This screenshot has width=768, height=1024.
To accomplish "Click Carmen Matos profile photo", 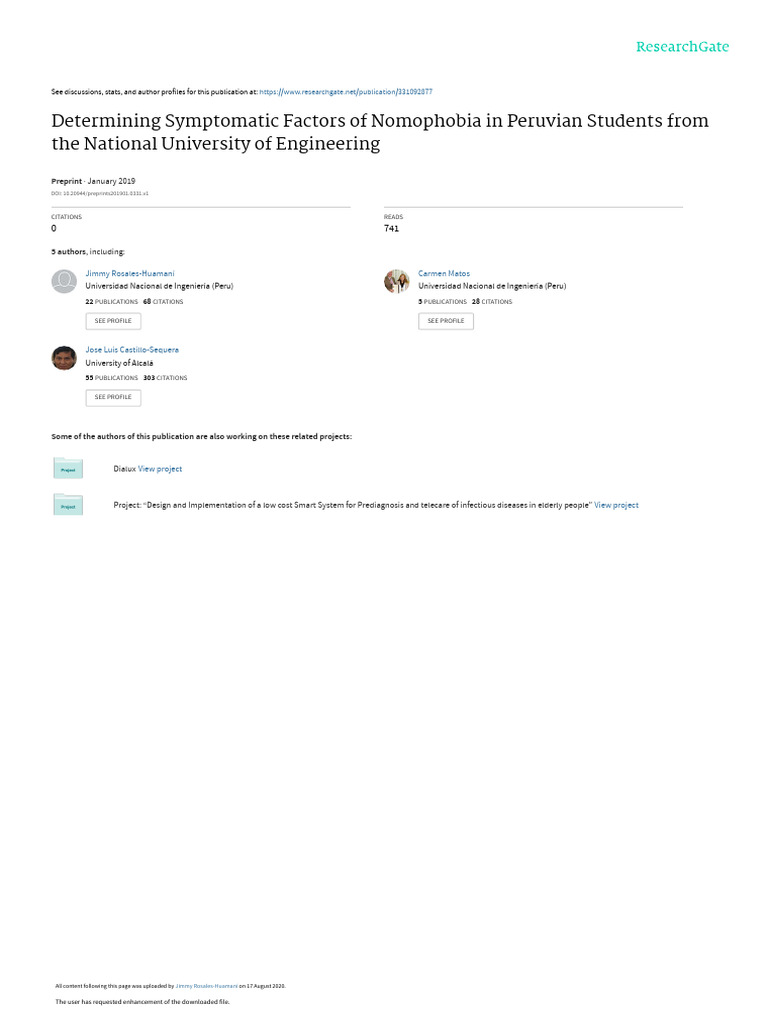I will click(396, 281).
